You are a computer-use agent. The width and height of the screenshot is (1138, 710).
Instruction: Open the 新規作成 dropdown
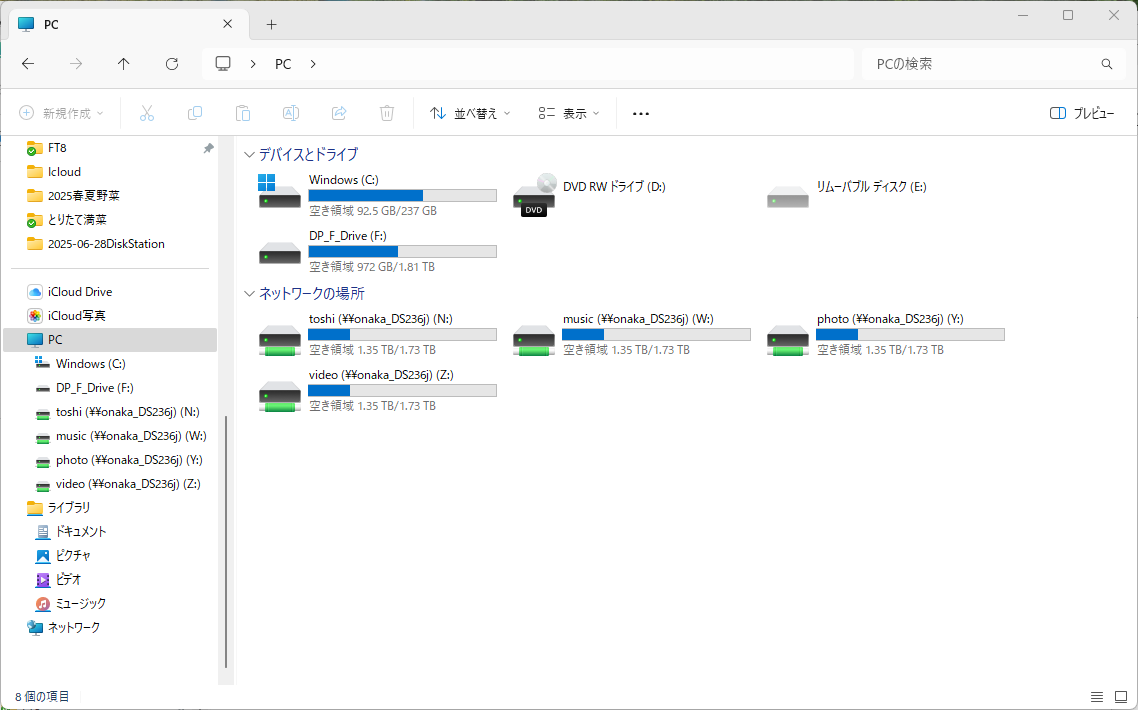point(61,113)
